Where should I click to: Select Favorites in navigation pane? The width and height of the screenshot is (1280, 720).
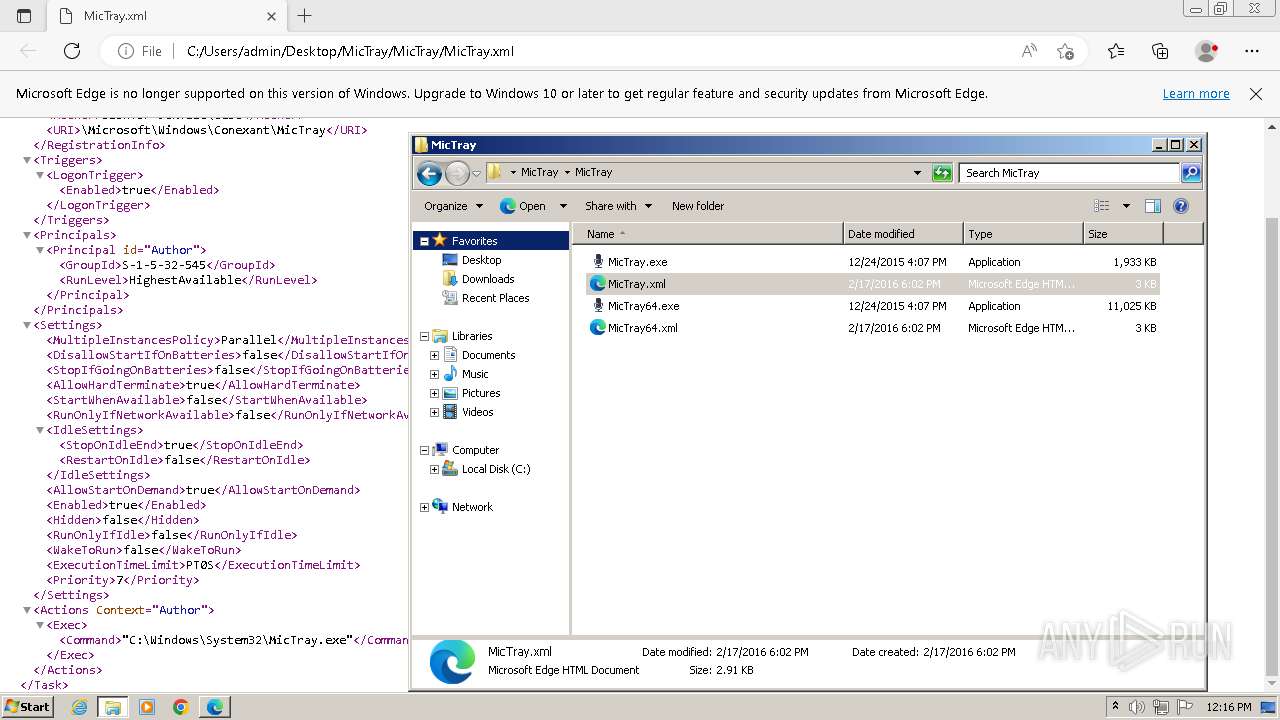tap(474, 241)
